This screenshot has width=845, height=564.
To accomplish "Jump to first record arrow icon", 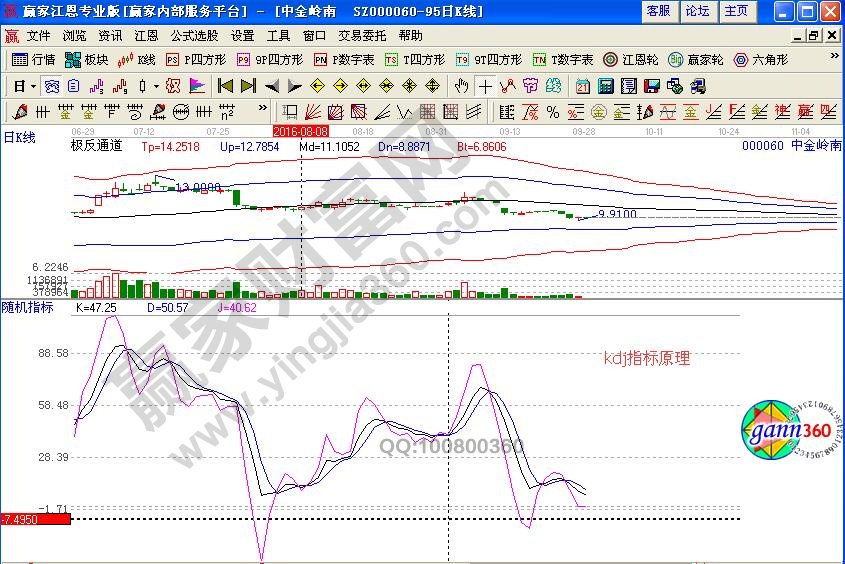I will (226, 85).
